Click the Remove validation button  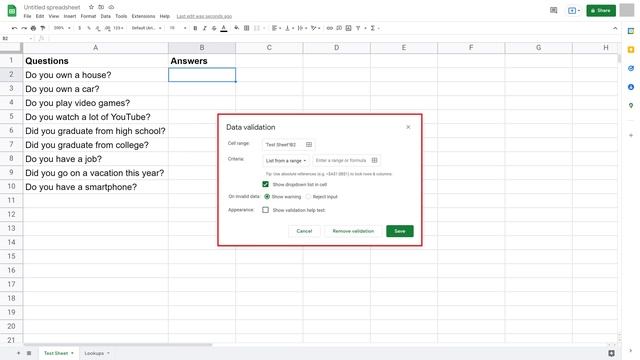[x=353, y=231]
